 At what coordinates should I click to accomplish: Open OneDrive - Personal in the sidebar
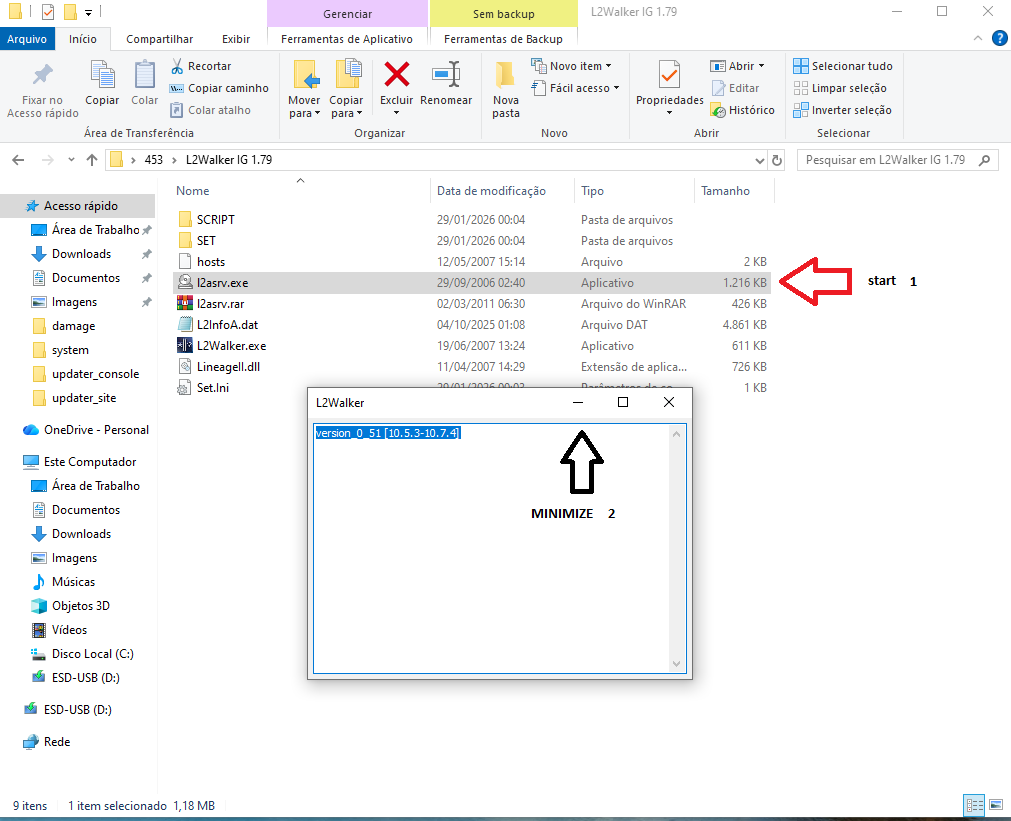(96, 430)
